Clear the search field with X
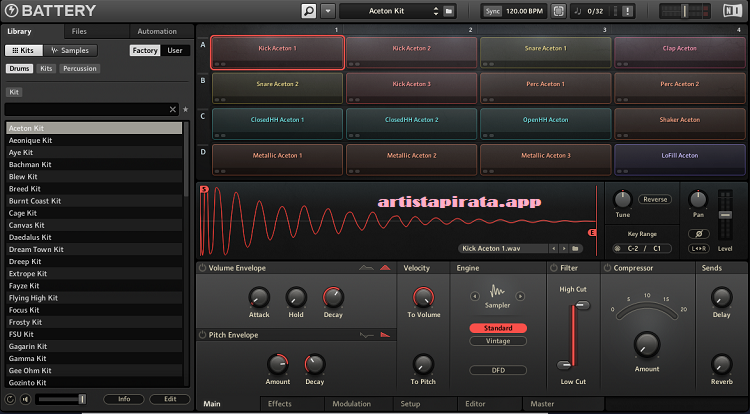The width and height of the screenshot is (750, 414). tap(173, 109)
